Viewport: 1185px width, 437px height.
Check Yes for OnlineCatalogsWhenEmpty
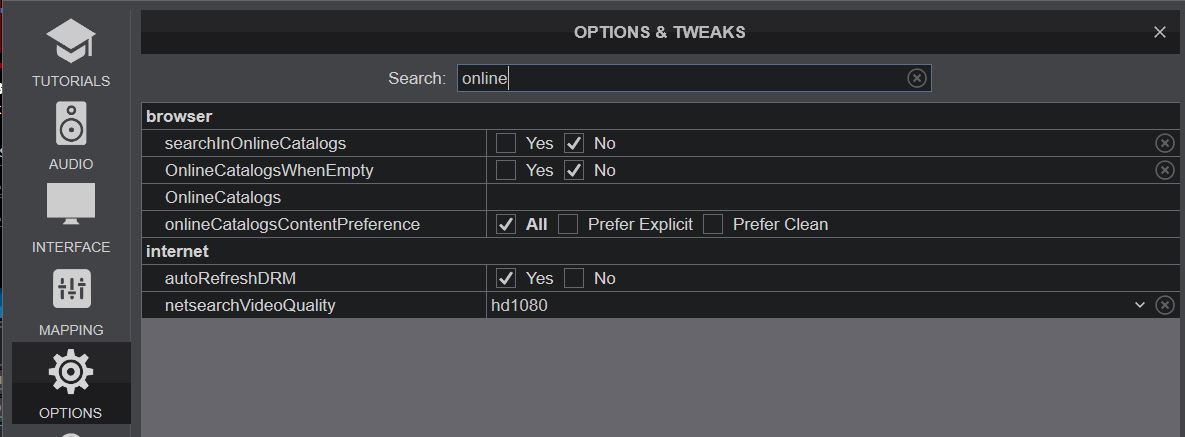point(506,170)
